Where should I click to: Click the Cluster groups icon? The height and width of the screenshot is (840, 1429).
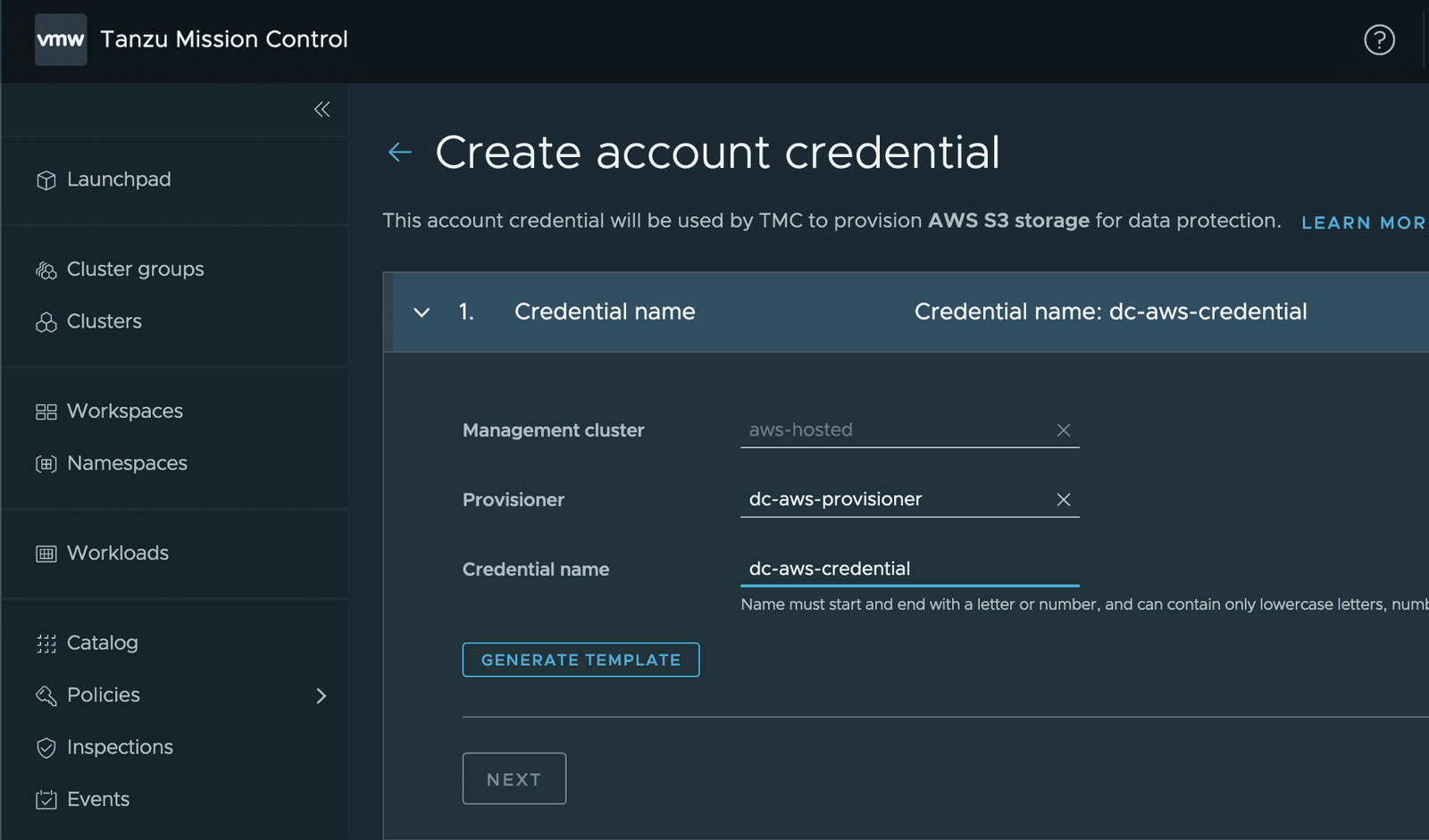pyautogui.click(x=46, y=270)
